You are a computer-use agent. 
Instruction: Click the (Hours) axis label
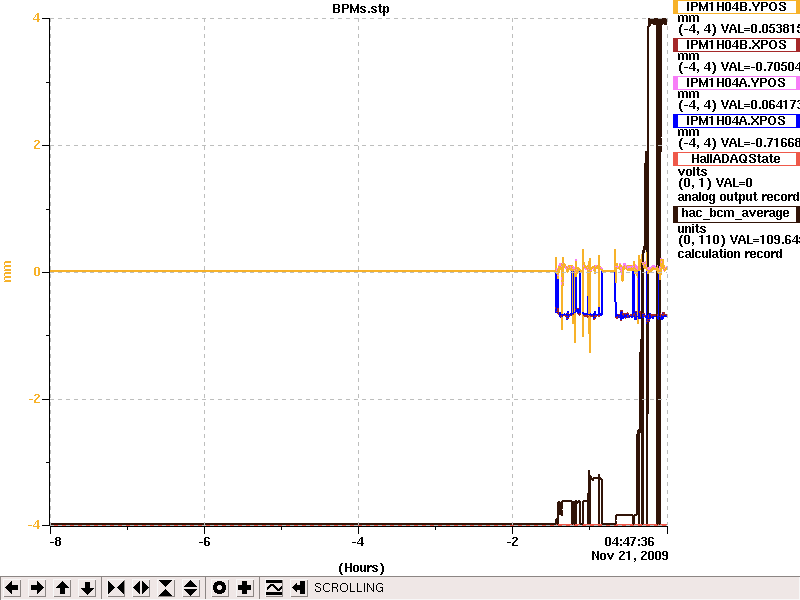pos(361,568)
